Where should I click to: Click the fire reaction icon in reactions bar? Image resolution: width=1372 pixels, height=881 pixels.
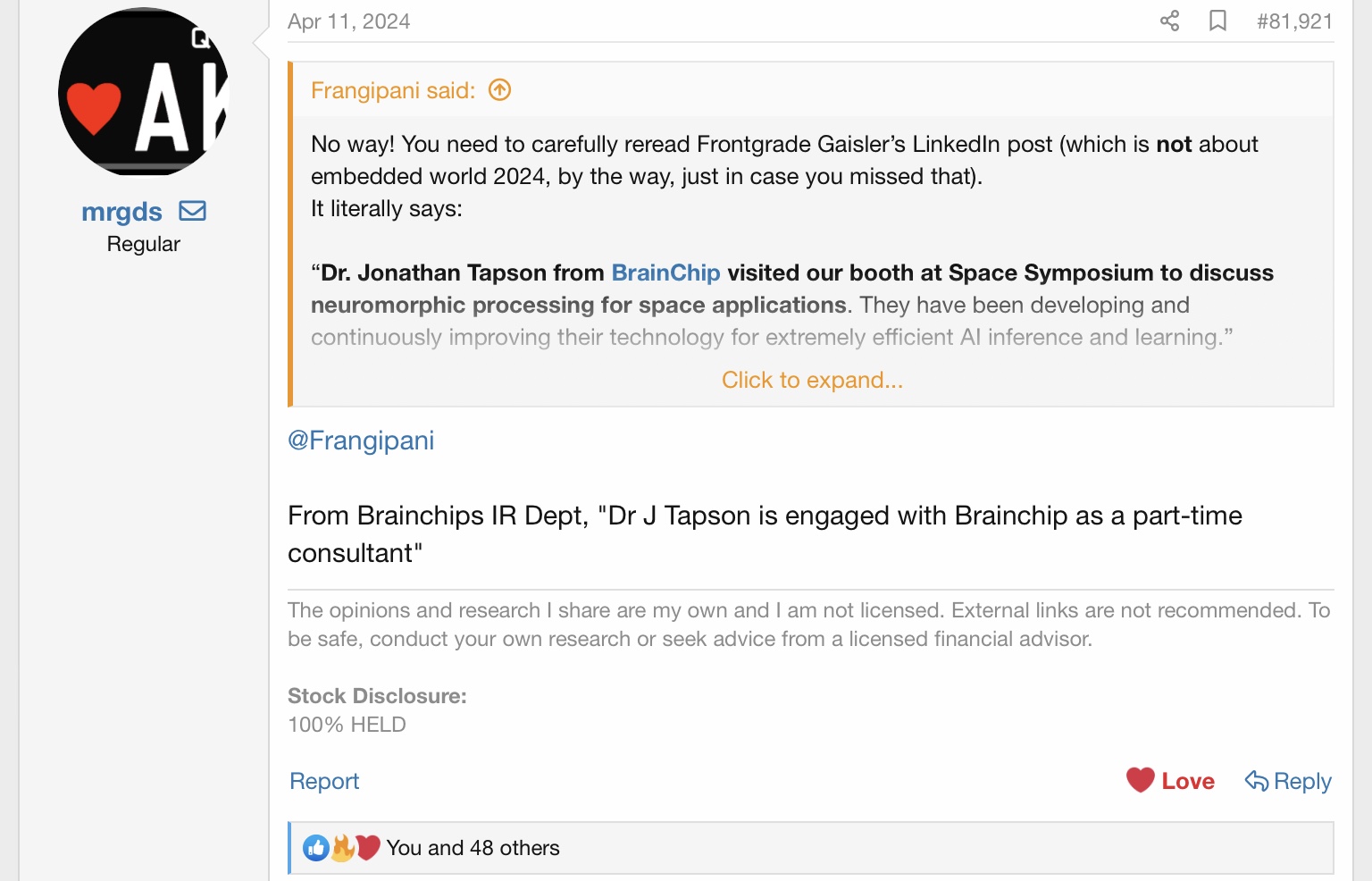[342, 848]
